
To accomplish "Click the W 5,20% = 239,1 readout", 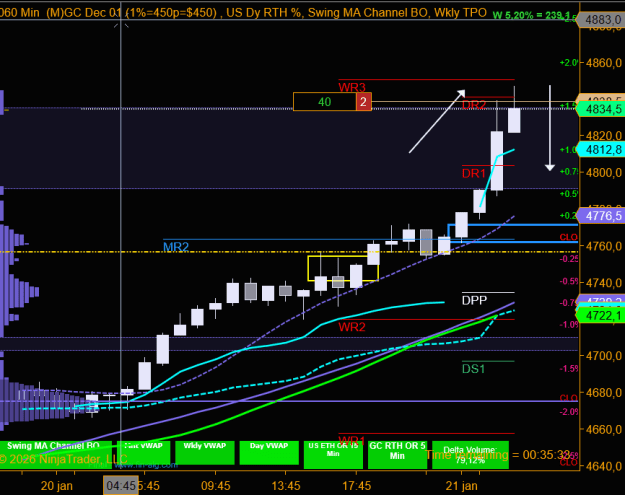I will point(531,15).
